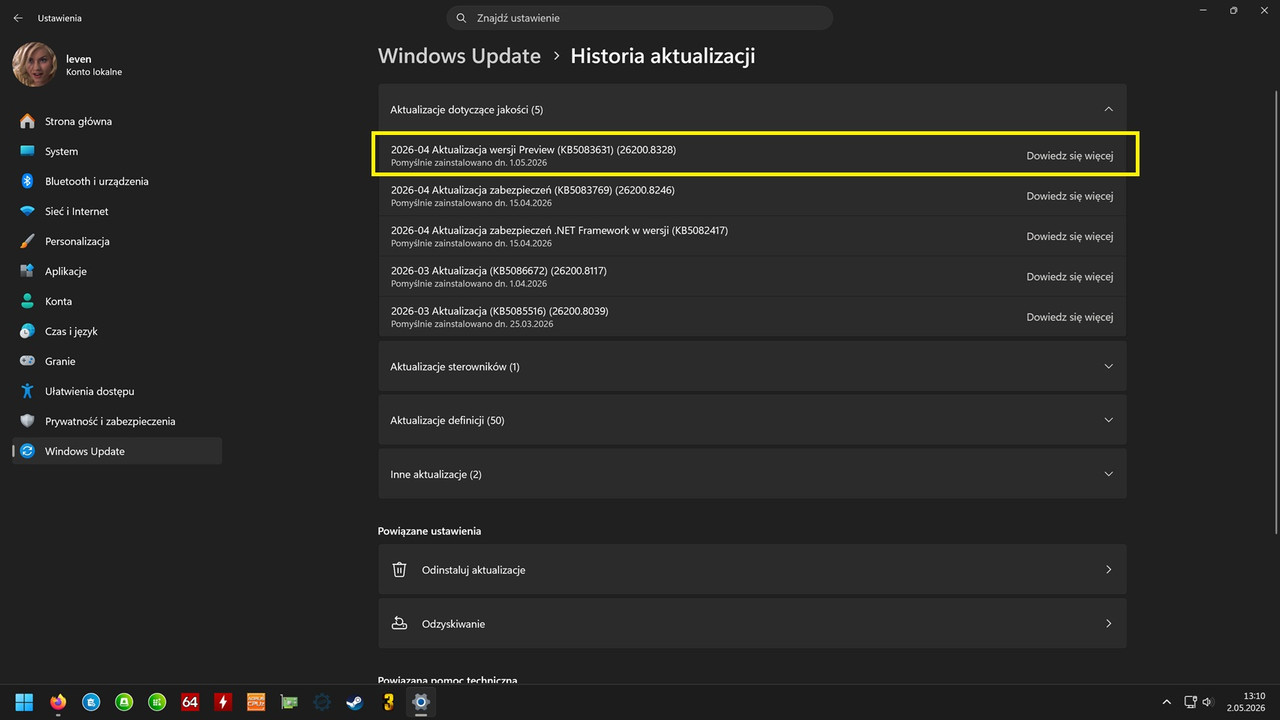The image size is (1280, 720).
Task: Go to Strona główna in the sidebar
Action: tap(117, 121)
